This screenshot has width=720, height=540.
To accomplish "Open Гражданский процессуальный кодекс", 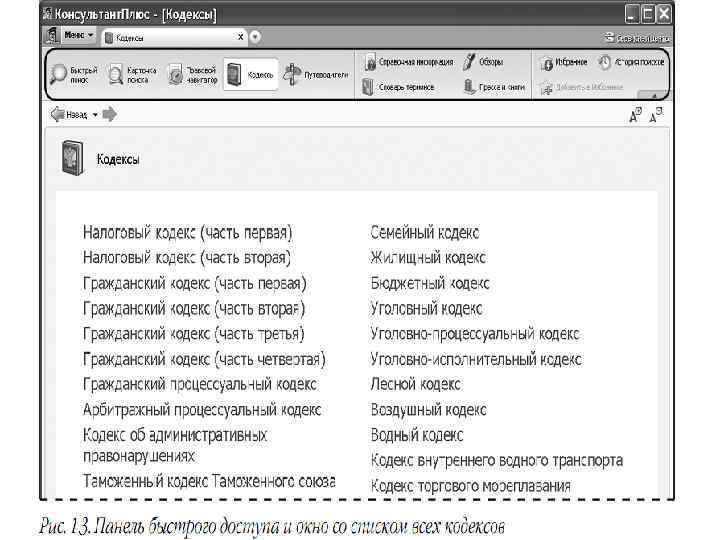I will (x=200, y=384).
